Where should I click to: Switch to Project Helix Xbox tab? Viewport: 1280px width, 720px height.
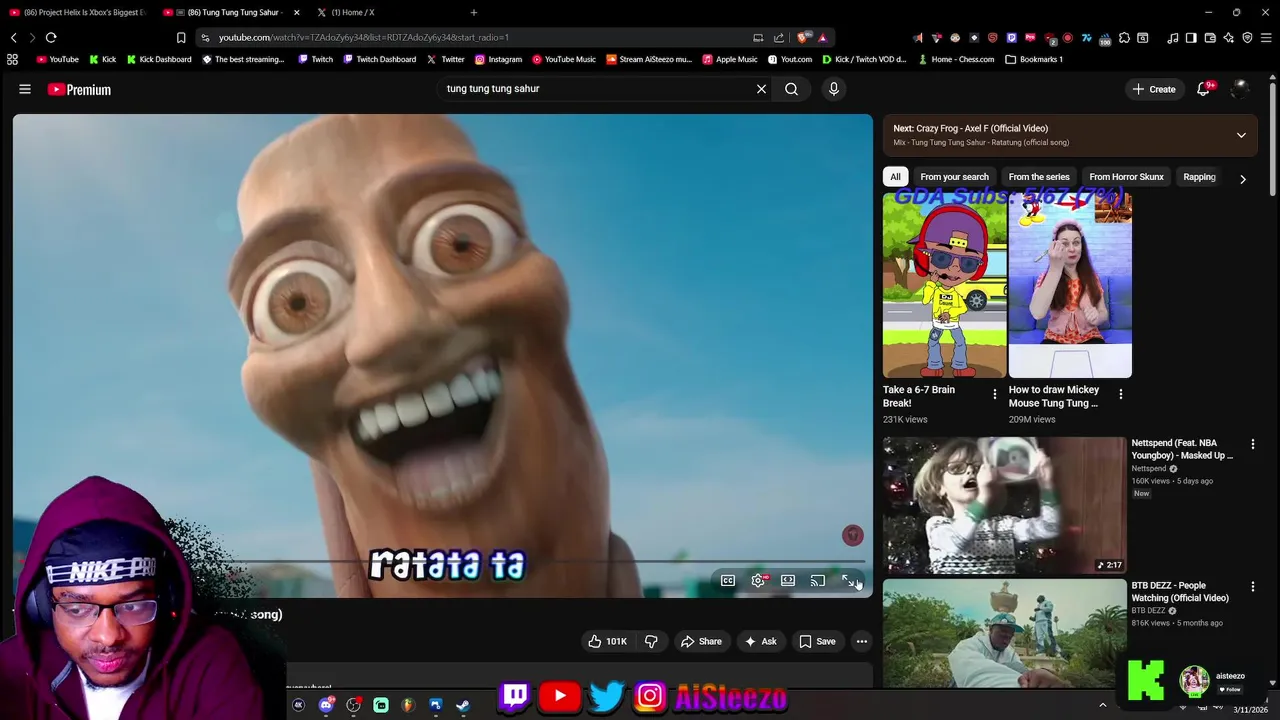click(78, 12)
